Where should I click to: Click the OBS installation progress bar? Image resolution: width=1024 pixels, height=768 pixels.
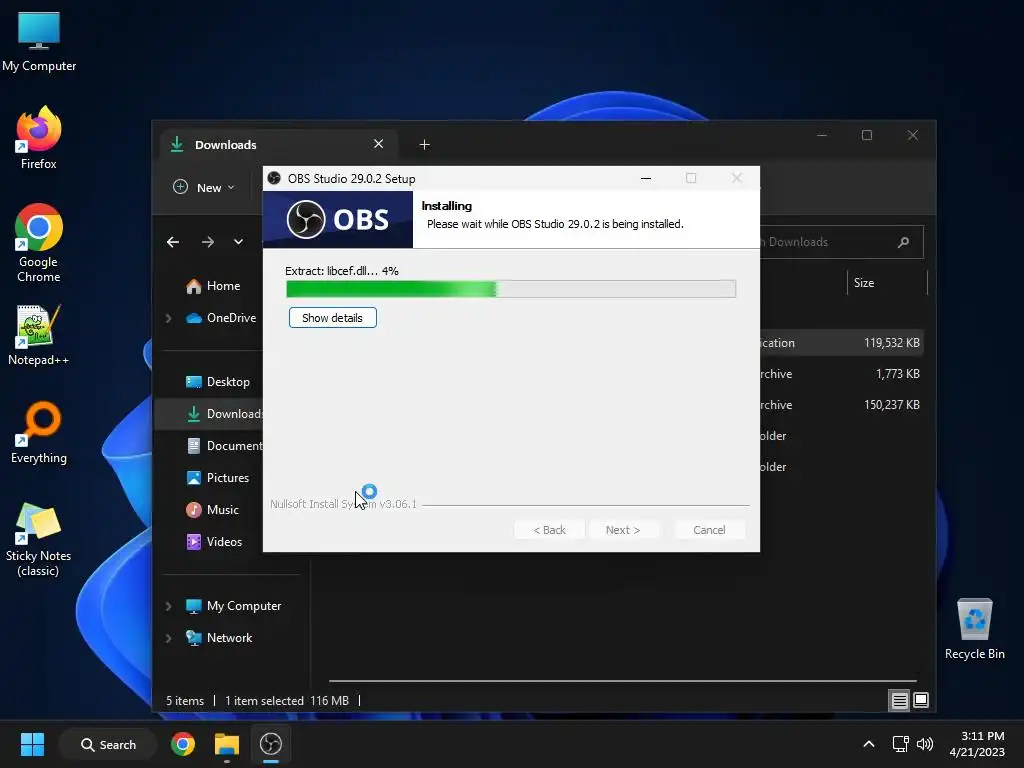click(511, 289)
